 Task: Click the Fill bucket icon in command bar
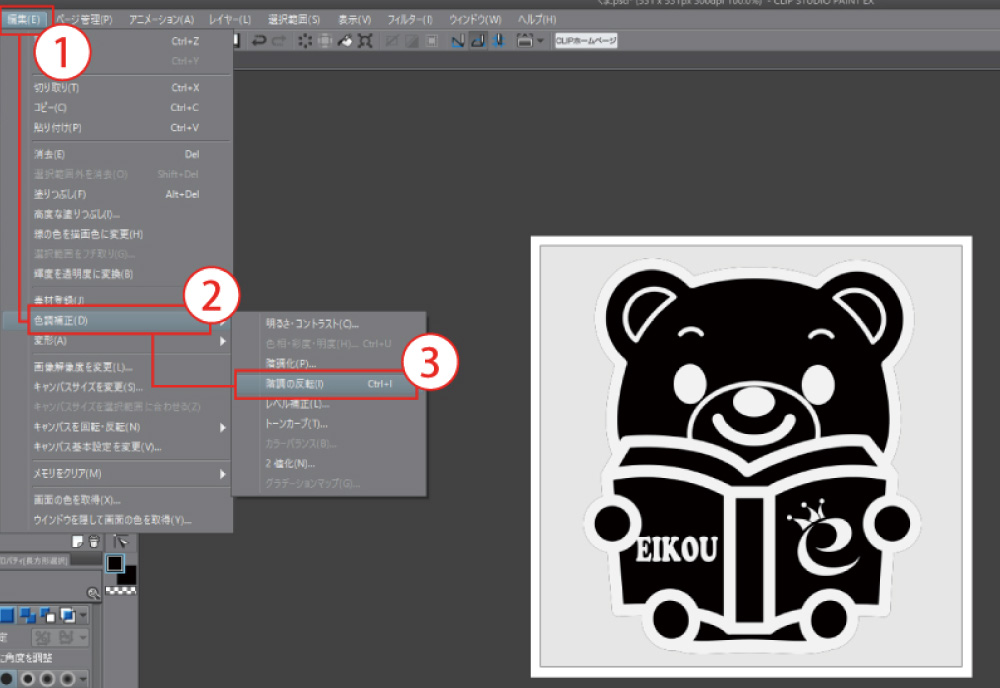[345, 41]
